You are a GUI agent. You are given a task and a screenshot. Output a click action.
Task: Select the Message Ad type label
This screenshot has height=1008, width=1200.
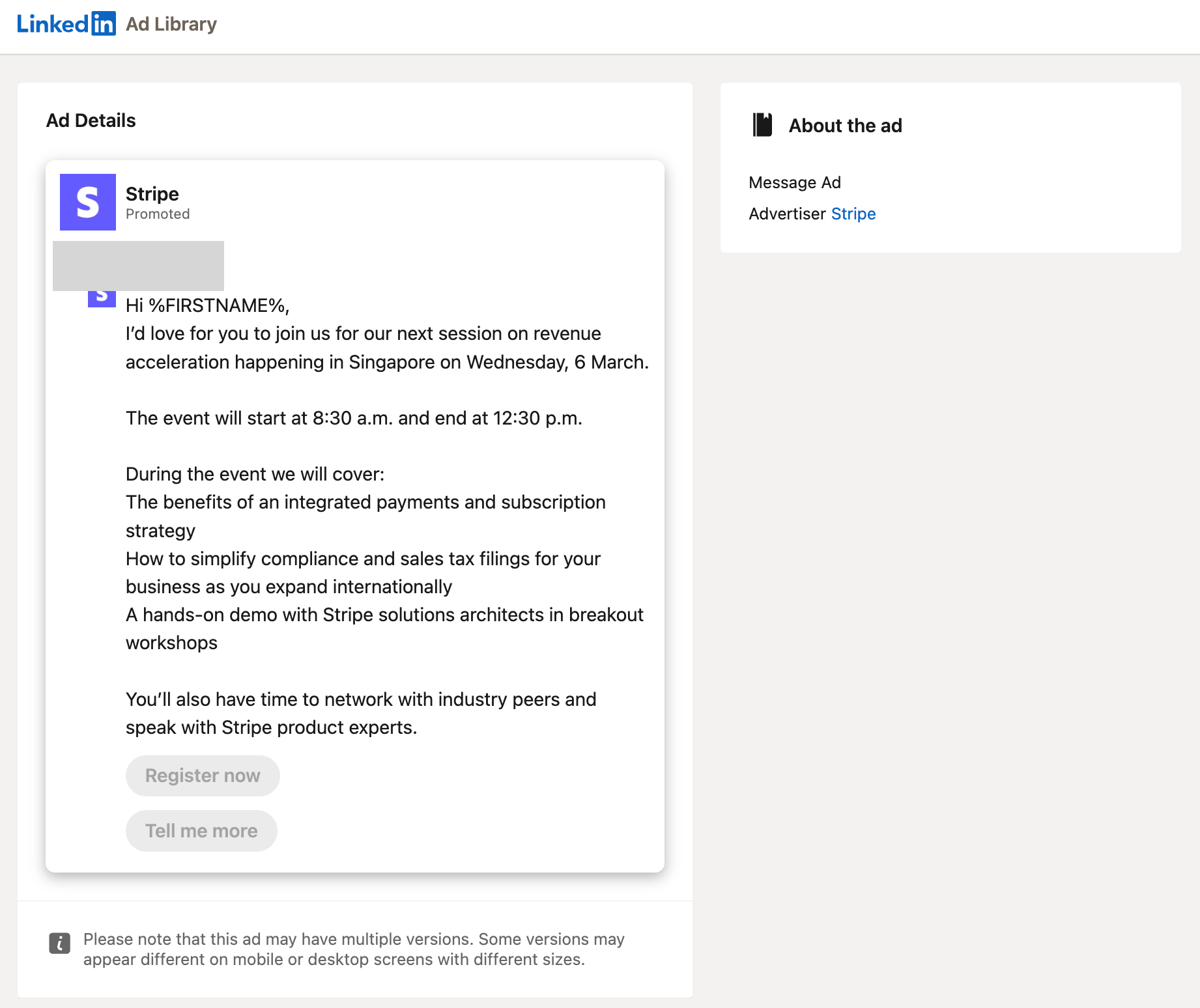pyautogui.click(x=794, y=182)
